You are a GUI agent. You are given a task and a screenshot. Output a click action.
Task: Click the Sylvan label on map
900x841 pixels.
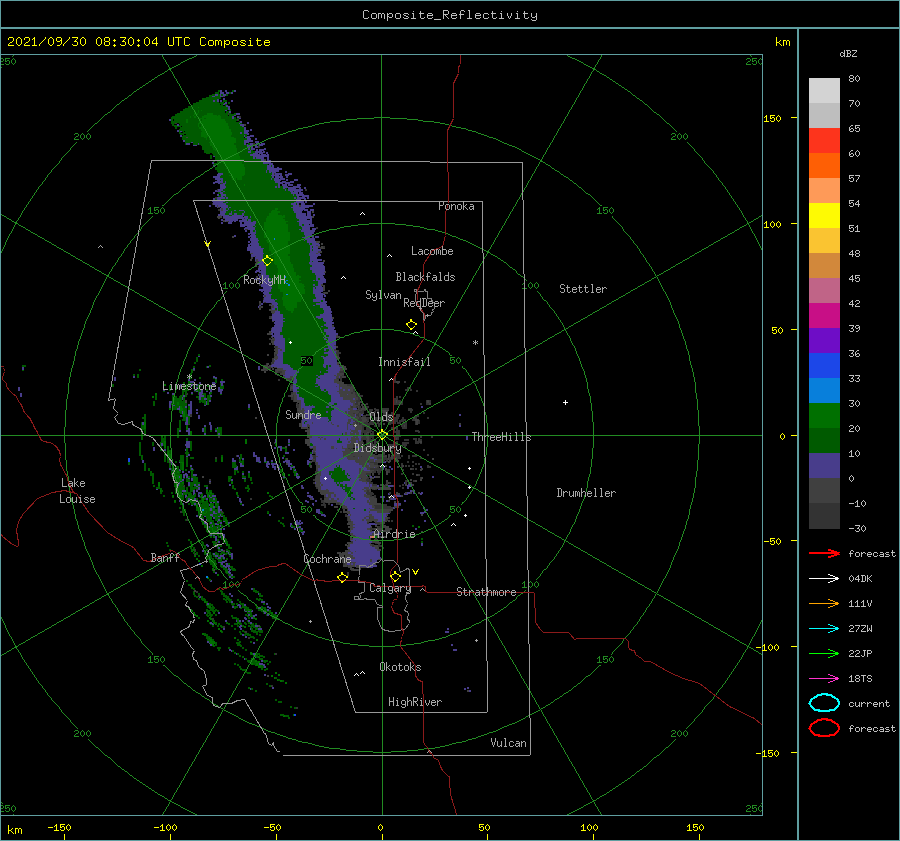383,295
